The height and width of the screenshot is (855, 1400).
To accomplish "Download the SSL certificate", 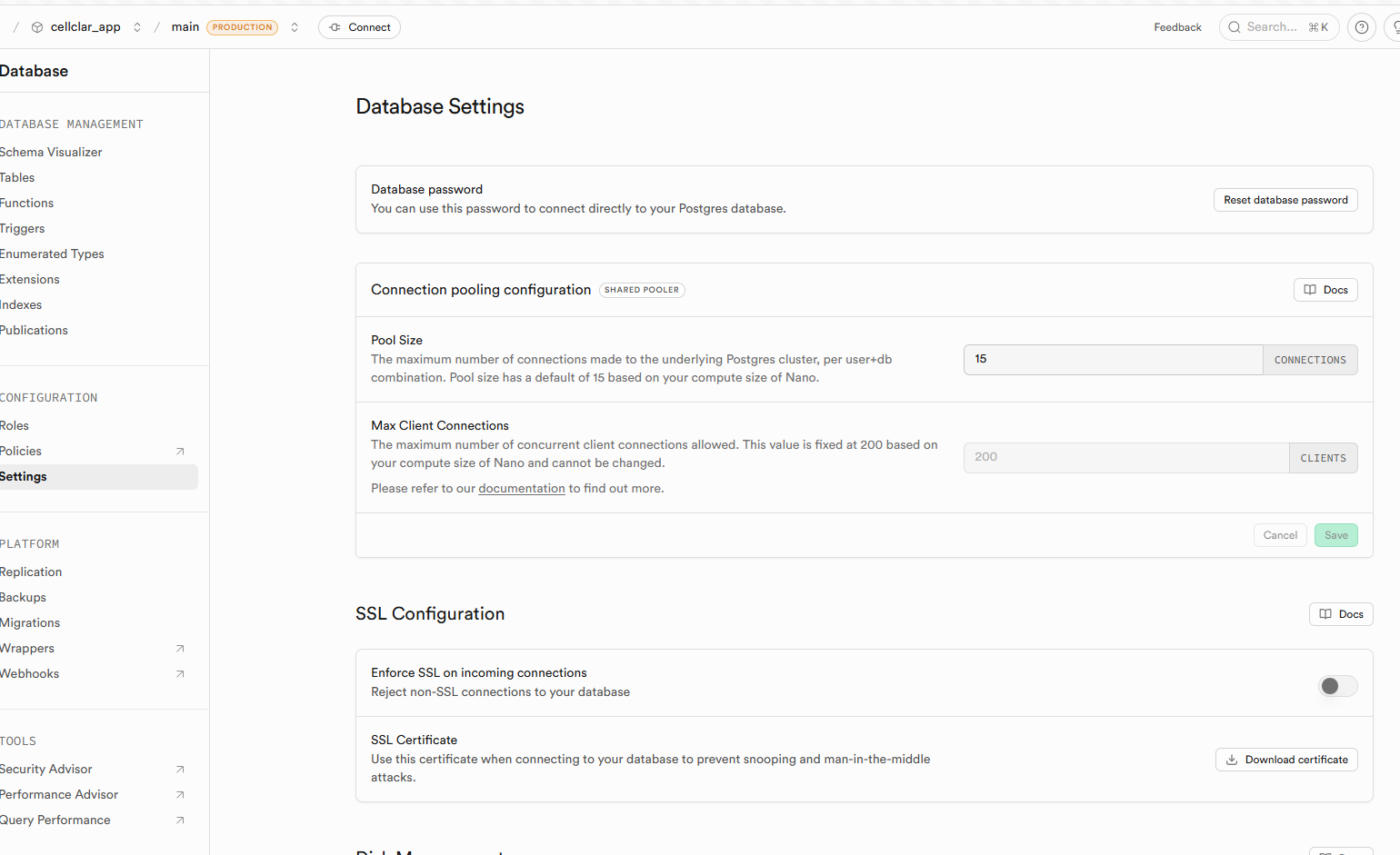I will 1286,759.
